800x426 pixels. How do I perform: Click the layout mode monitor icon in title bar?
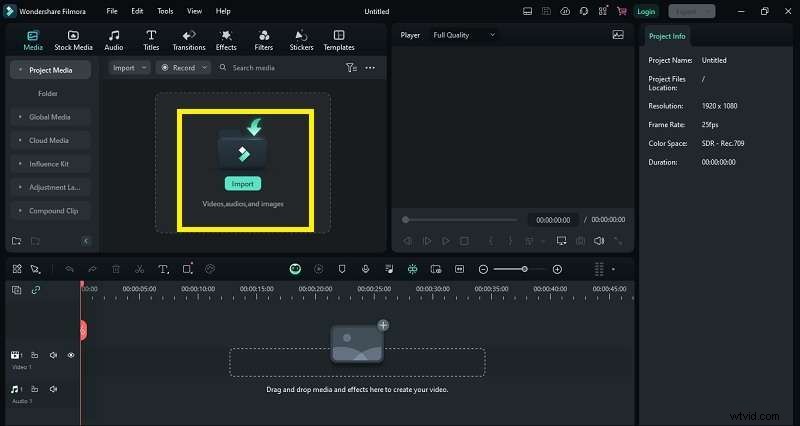click(x=528, y=11)
